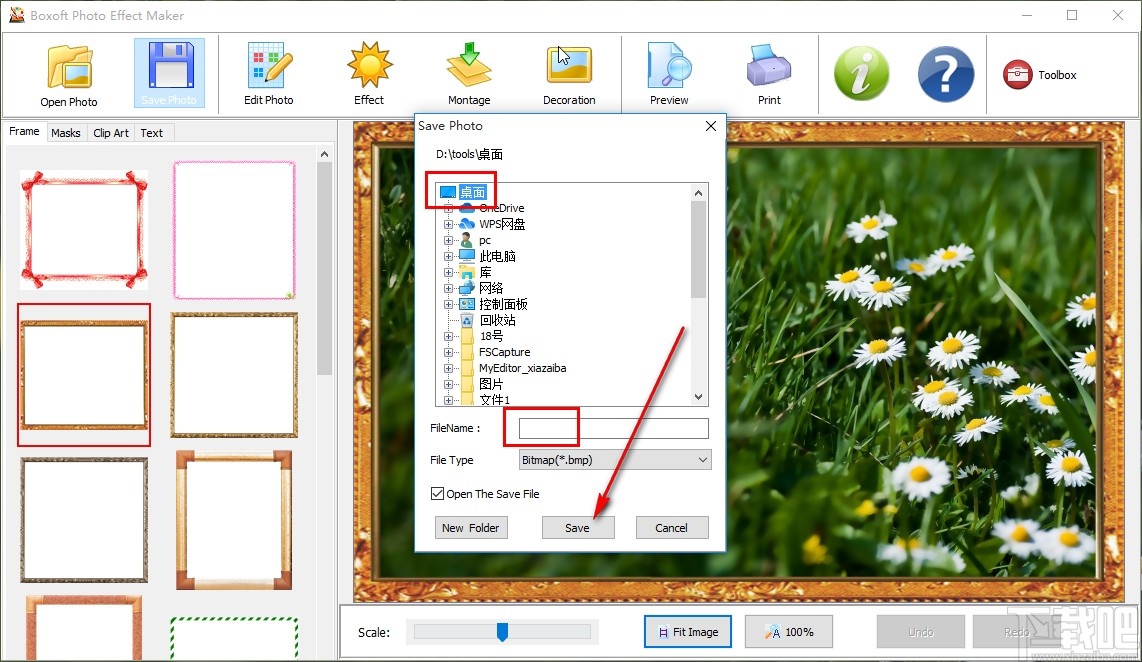Screen dimensions: 1142x662
Task: Choose the light wood corner frame thumbnail
Action: point(234,520)
